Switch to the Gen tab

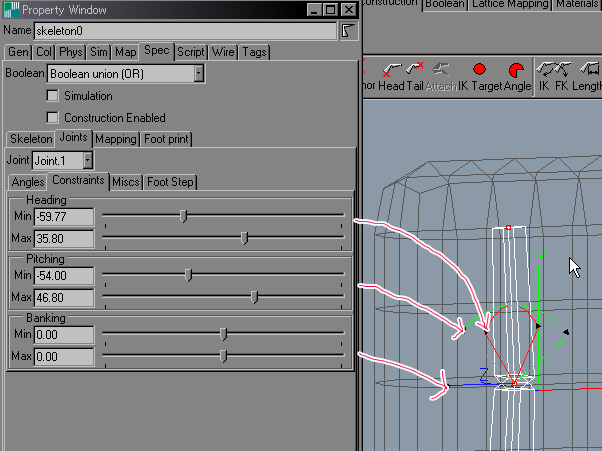click(x=18, y=52)
